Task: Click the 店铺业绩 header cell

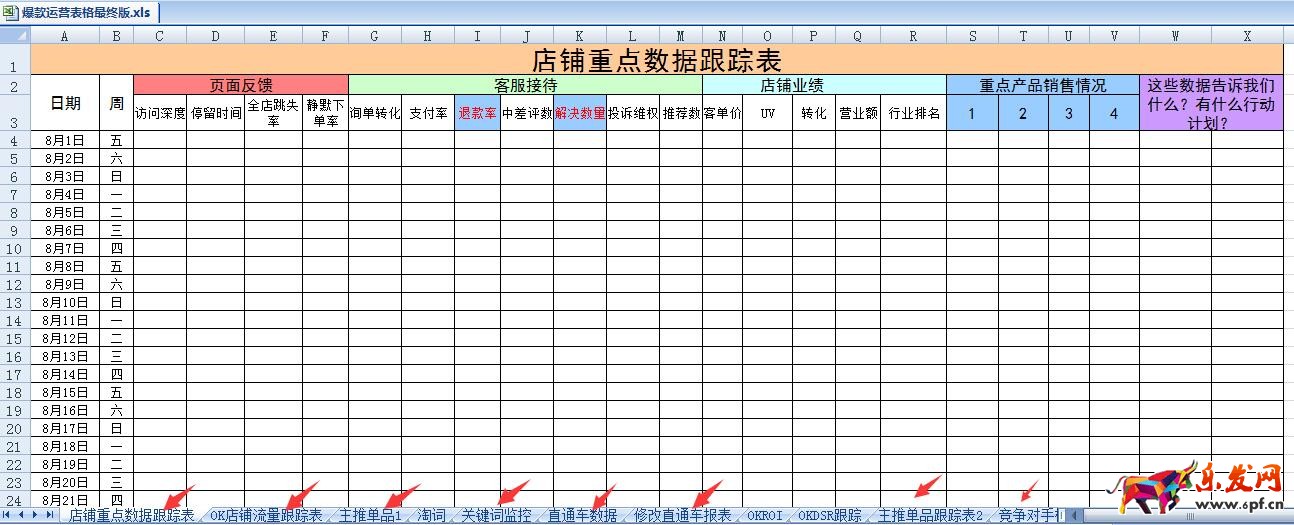Action: coord(824,85)
